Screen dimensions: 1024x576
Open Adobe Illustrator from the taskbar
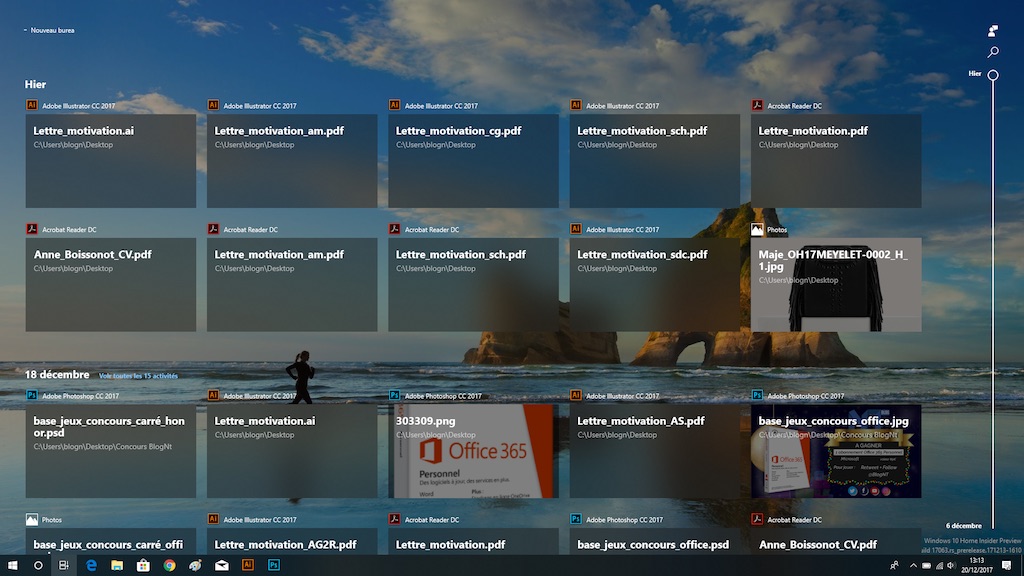click(246, 566)
